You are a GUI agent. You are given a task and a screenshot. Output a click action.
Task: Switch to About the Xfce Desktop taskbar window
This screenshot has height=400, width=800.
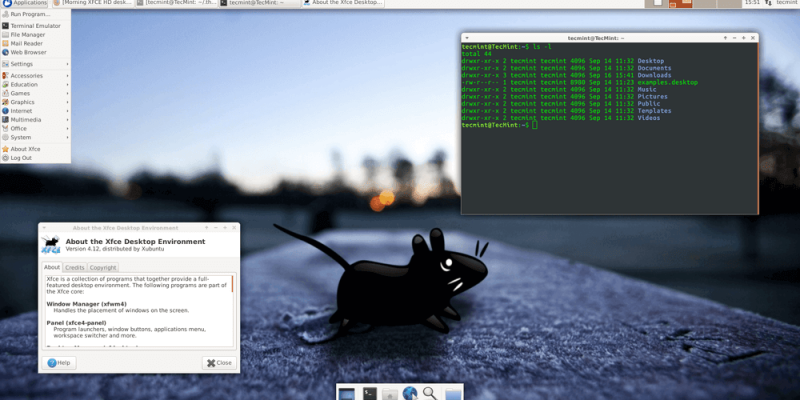(343, 3)
